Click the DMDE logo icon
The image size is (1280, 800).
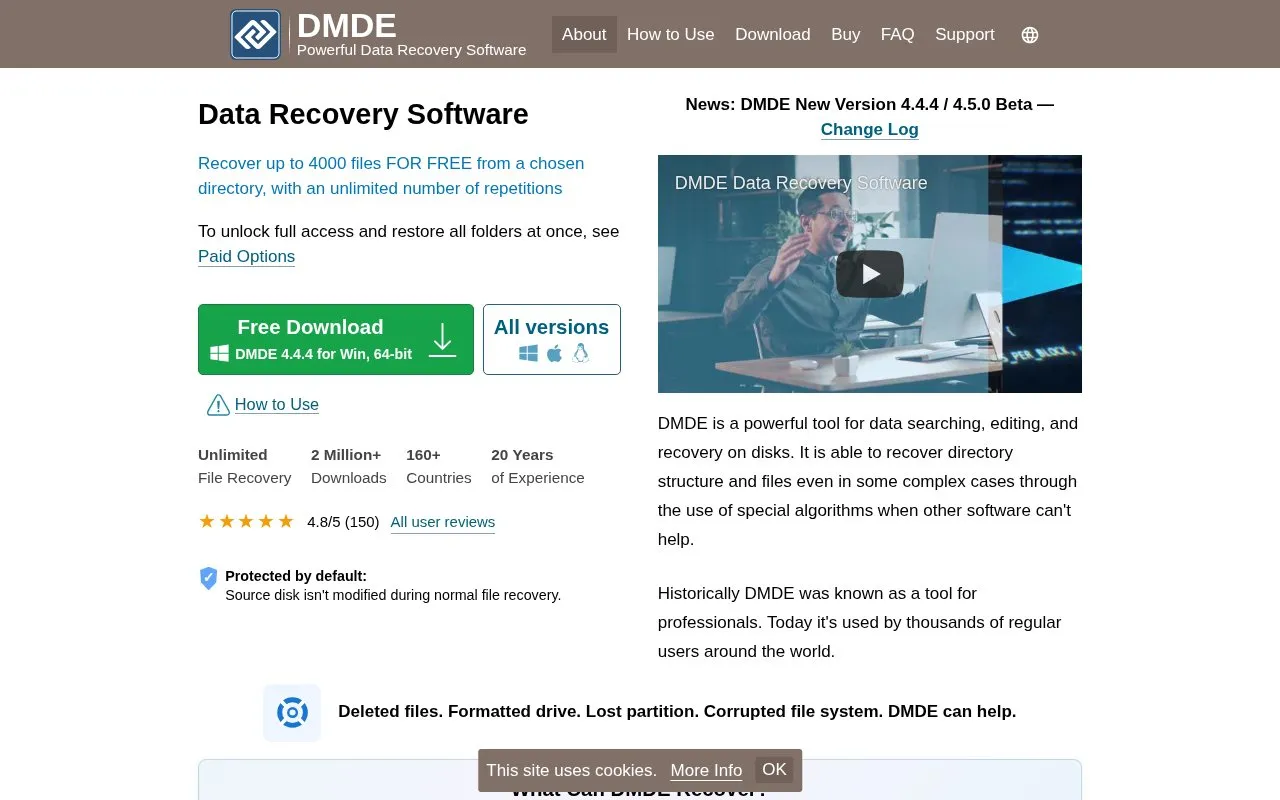(x=255, y=35)
